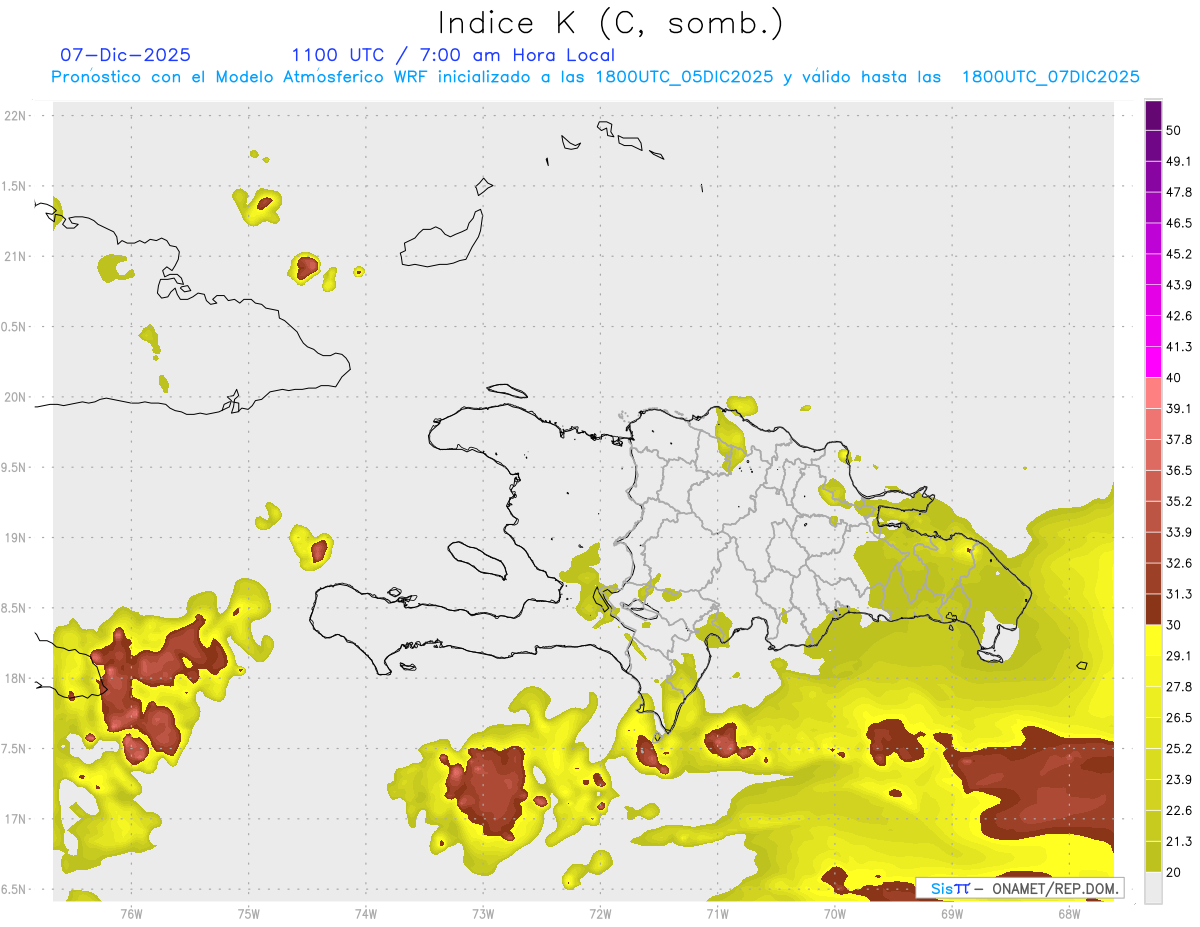Click the colorbar value label 37.8
This screenshot has width=1200, height=927.
coord(1178,439)
